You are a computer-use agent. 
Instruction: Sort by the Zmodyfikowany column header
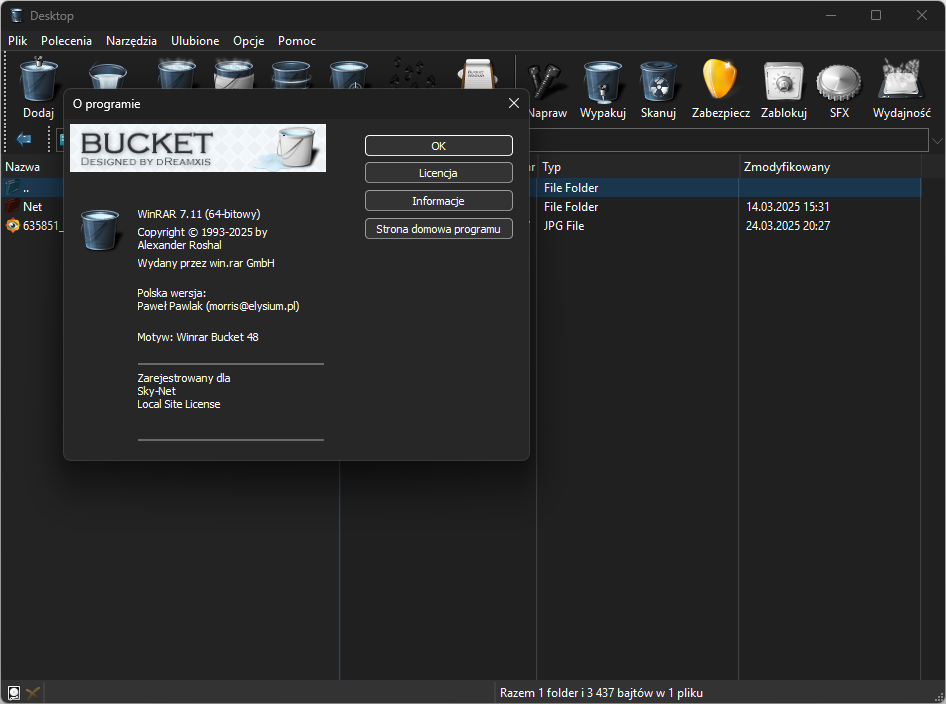pos(787,167)
